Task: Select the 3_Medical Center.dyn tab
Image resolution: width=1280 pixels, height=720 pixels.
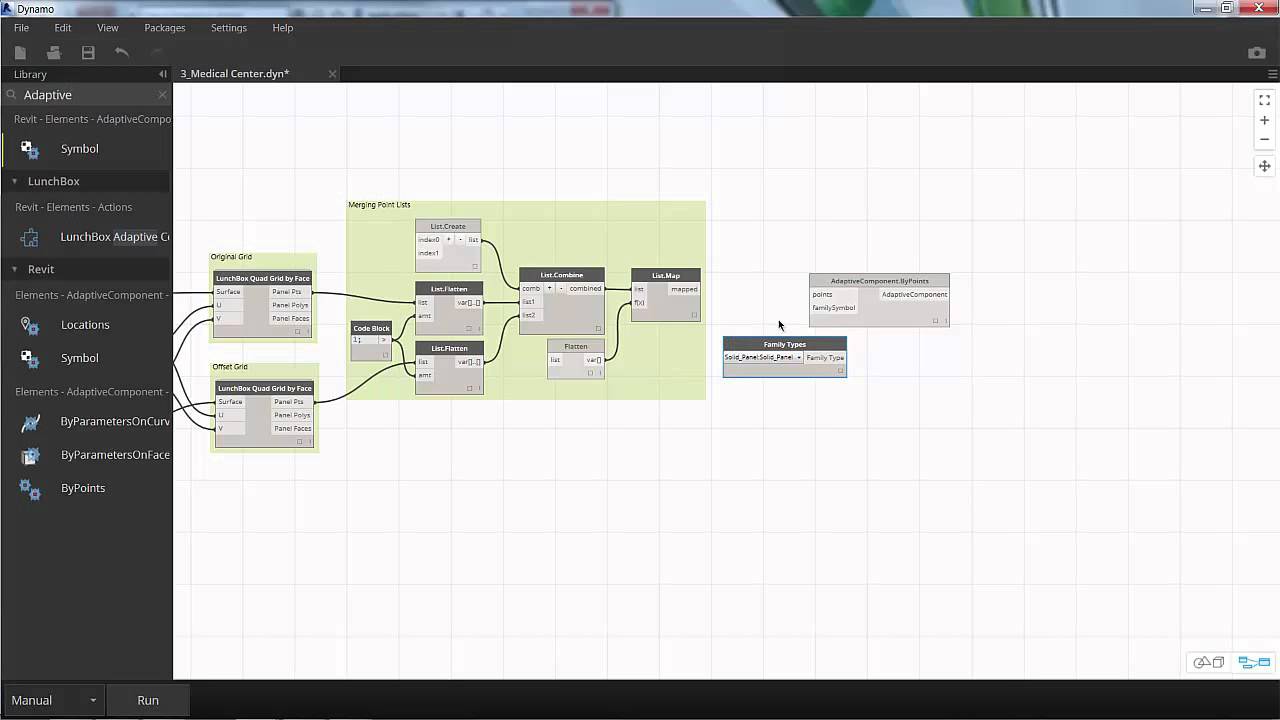Action: 234,73
